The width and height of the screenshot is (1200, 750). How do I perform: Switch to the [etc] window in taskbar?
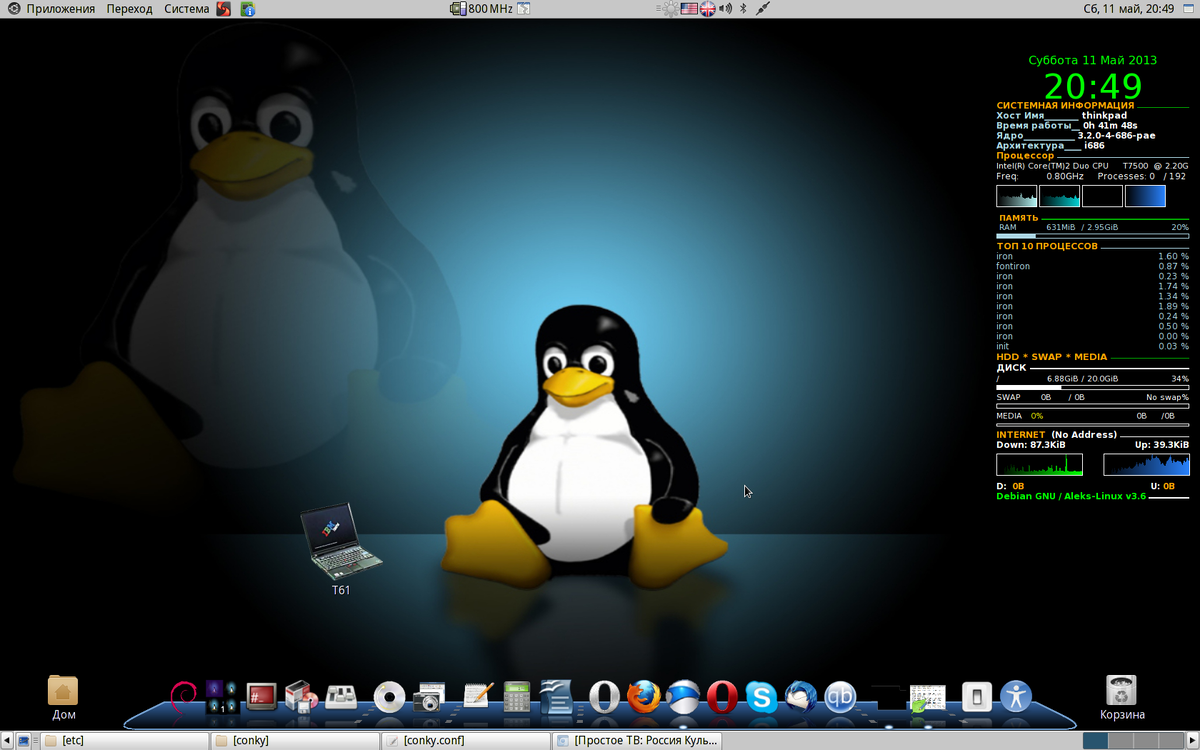tap(125, 741)
